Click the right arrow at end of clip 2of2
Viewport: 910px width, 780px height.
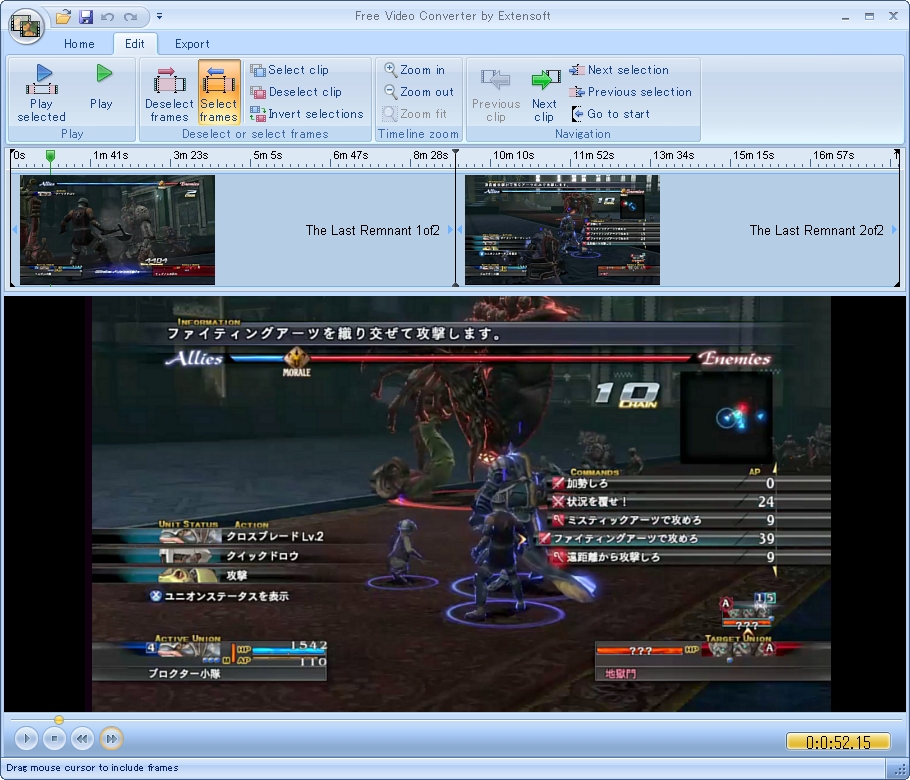(x=894, y=230)
